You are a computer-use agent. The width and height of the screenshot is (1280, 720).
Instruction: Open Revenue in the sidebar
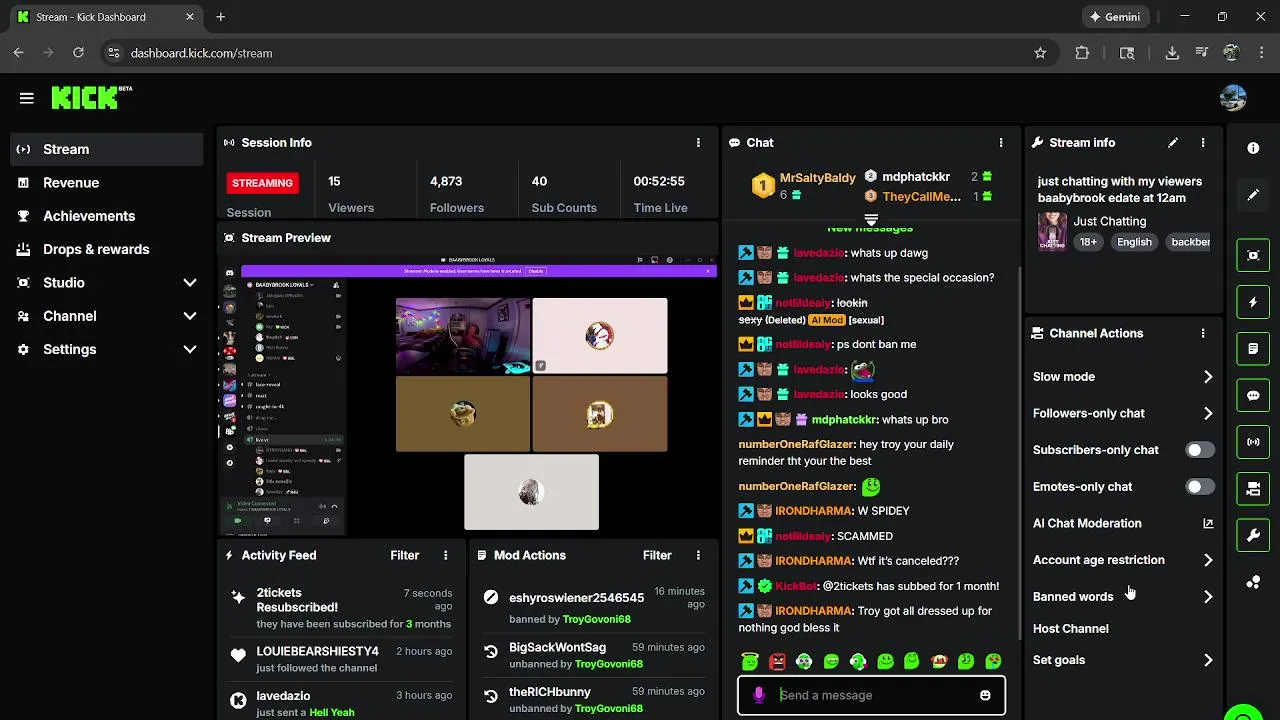click(x=105, y=183)
